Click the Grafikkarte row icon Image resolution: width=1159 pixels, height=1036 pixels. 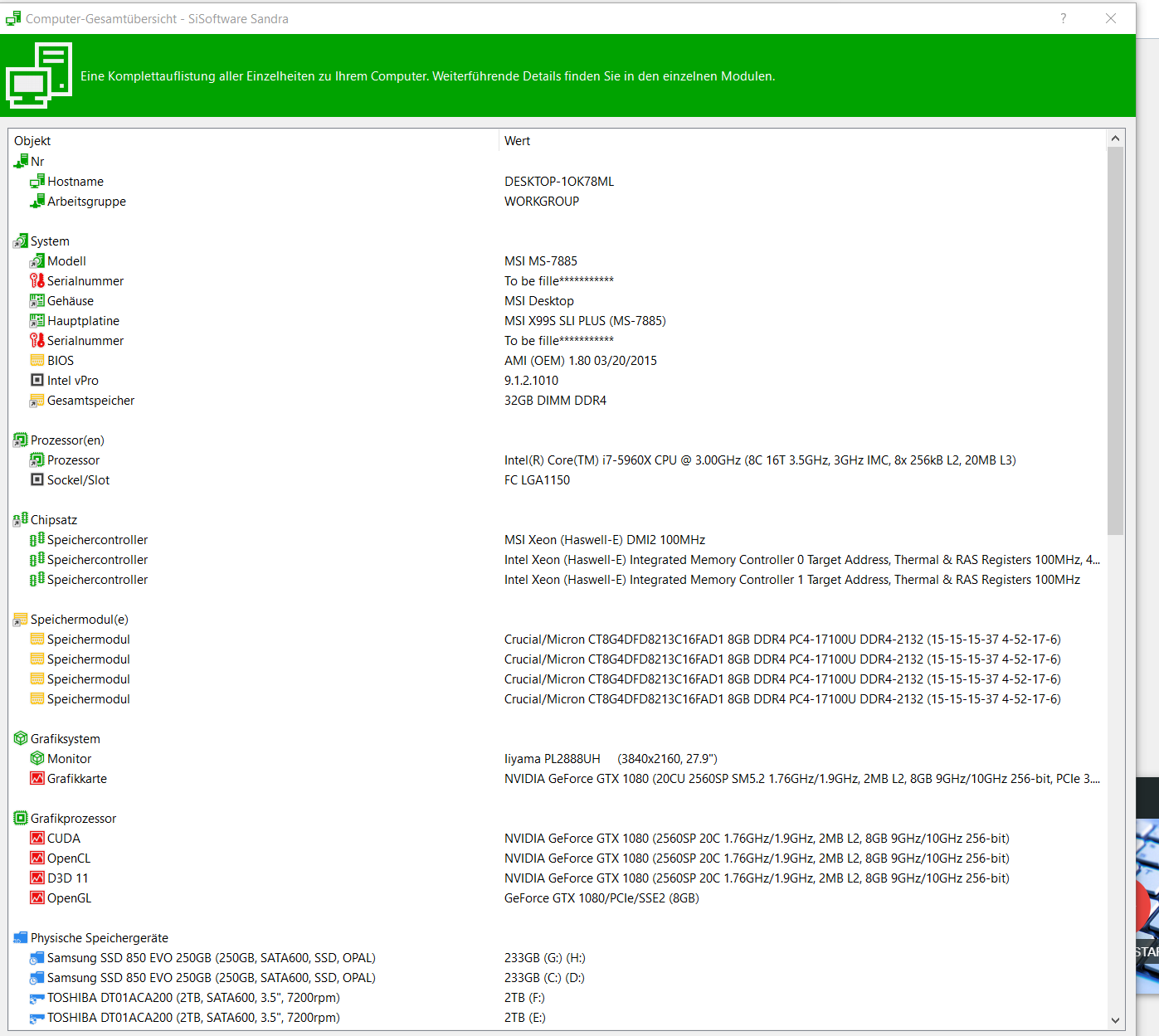[37, 778]
